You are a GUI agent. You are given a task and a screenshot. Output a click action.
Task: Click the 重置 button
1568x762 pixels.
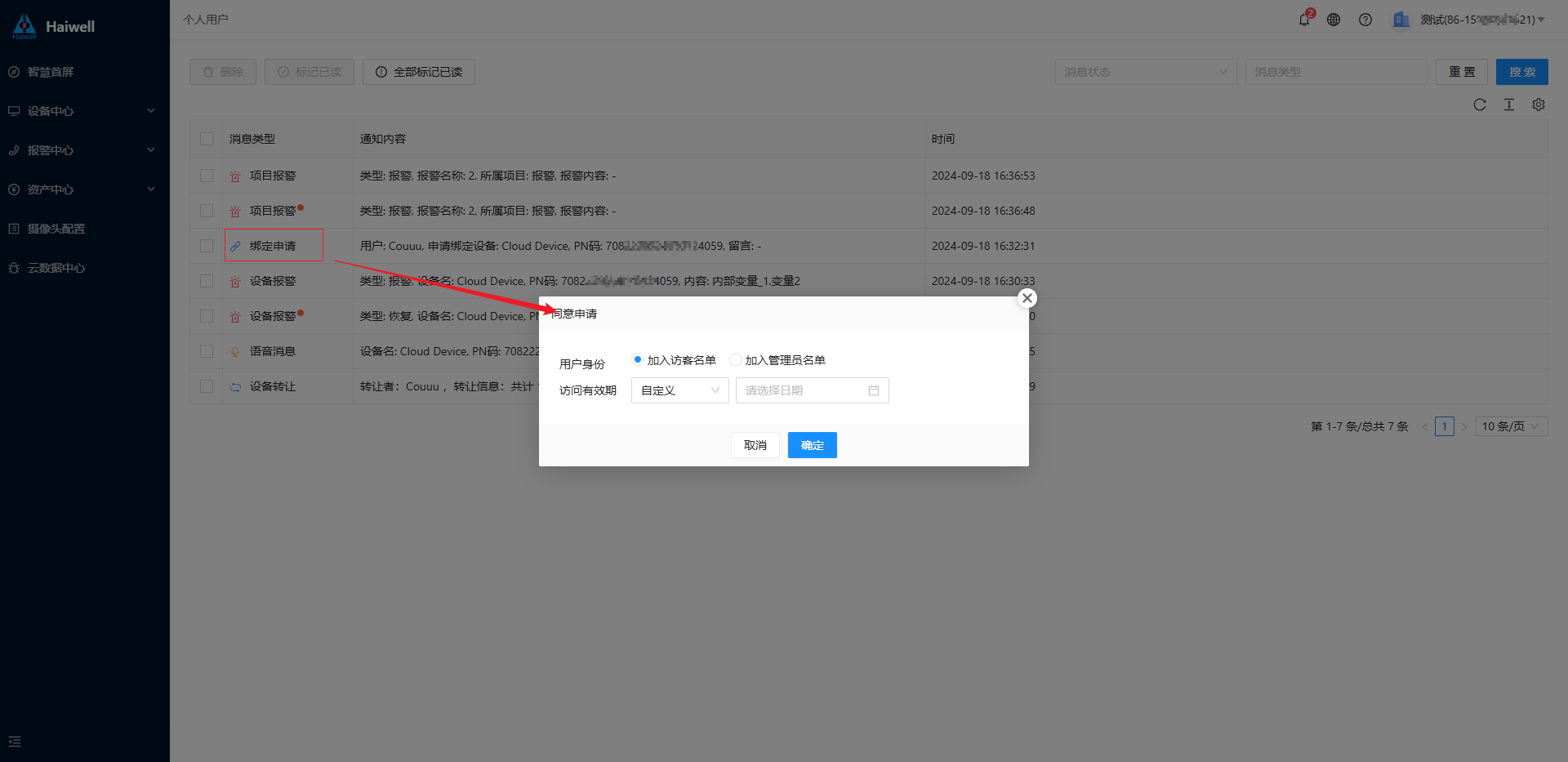[x=1462, y=72]
